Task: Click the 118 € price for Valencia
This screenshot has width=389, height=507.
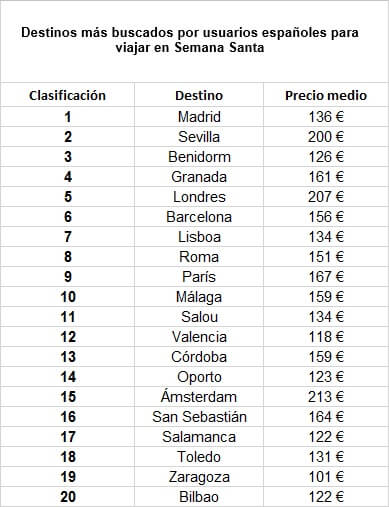Action: 326,337
